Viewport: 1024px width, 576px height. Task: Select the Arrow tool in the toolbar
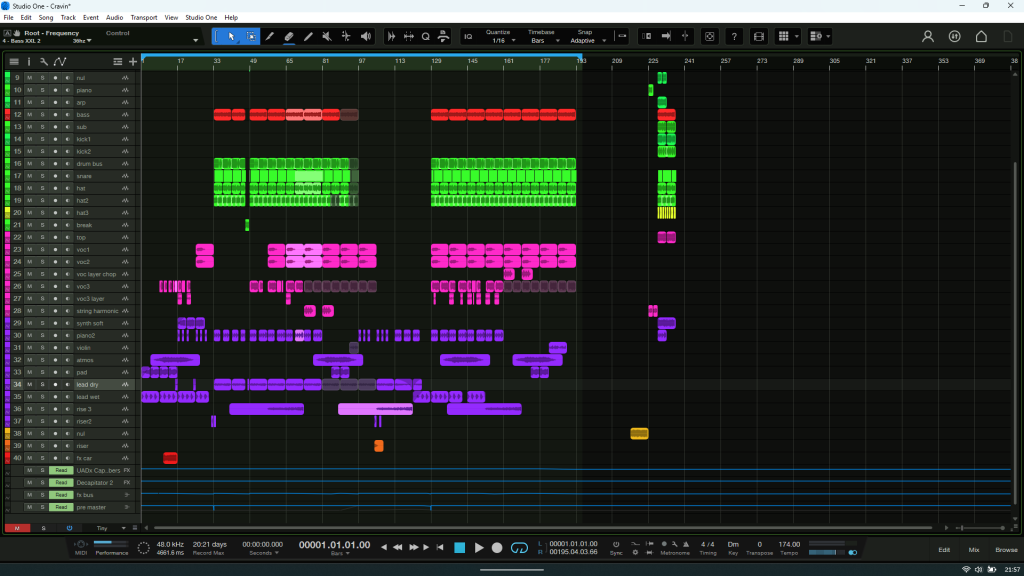pyautogui.click(x=232, y=37)
